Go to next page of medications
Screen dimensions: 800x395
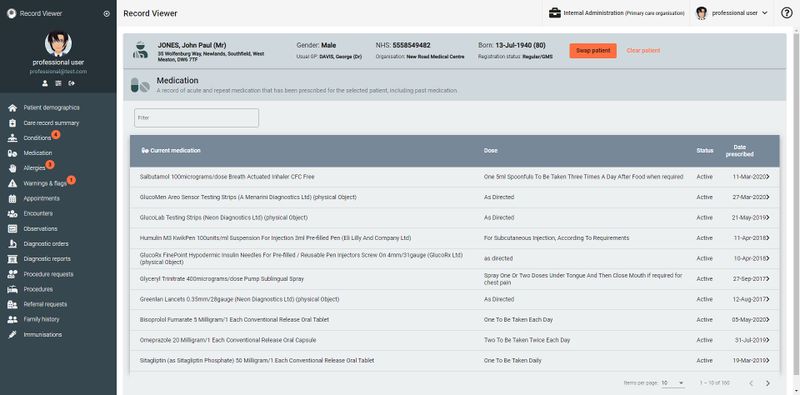pos(767,383)
